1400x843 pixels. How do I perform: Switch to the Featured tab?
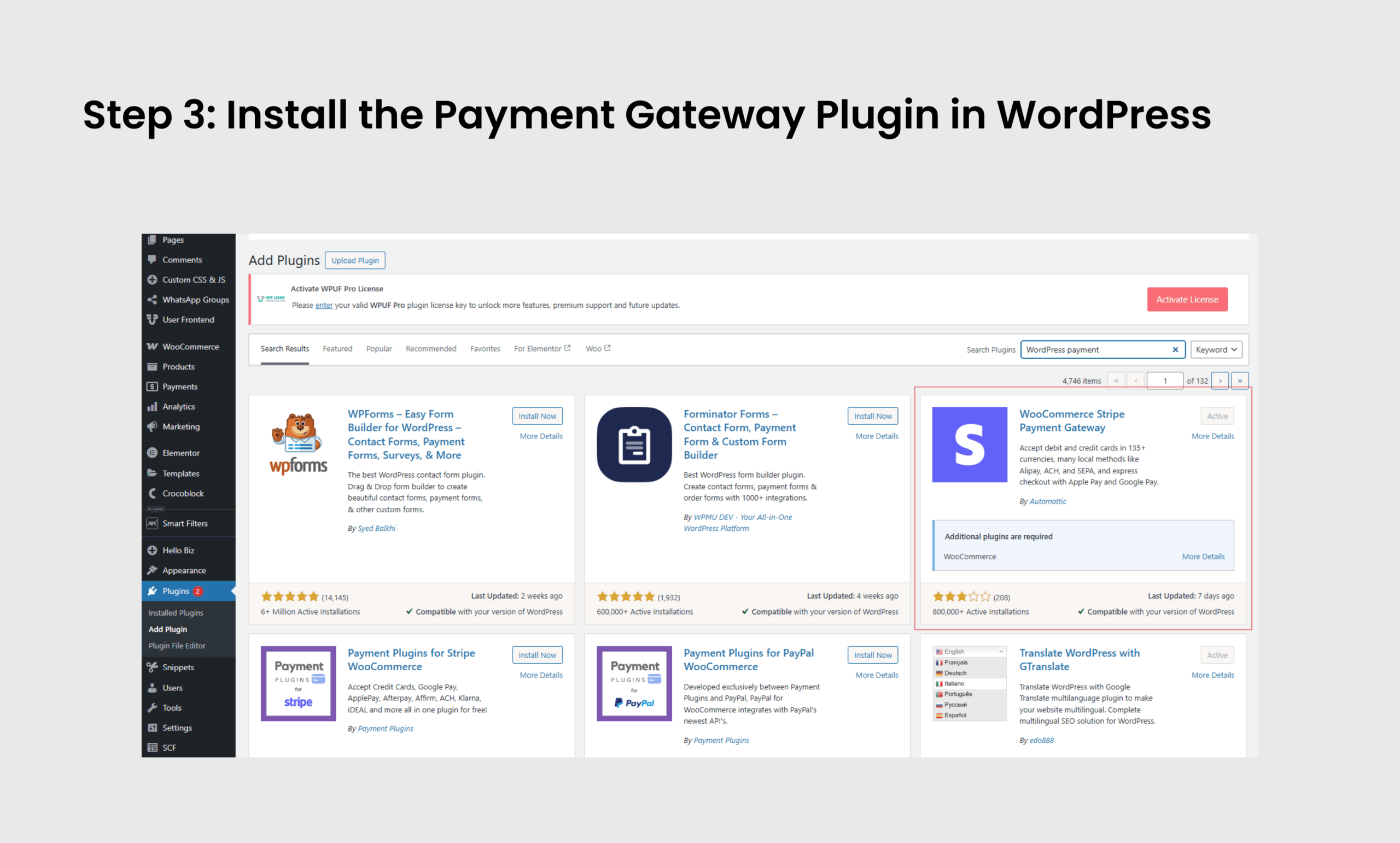pyautogui.click(x=337, y=348)
